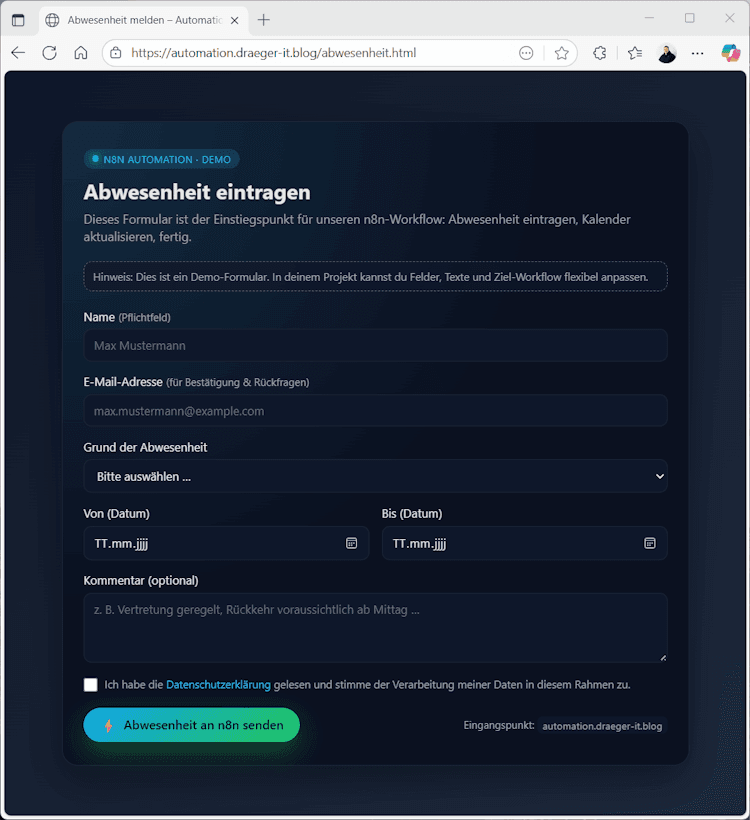The height and width of the screenshot is (820, 750).
Task: Open the Von (Datum) calendar picker icon
Action: click(351, 543)
